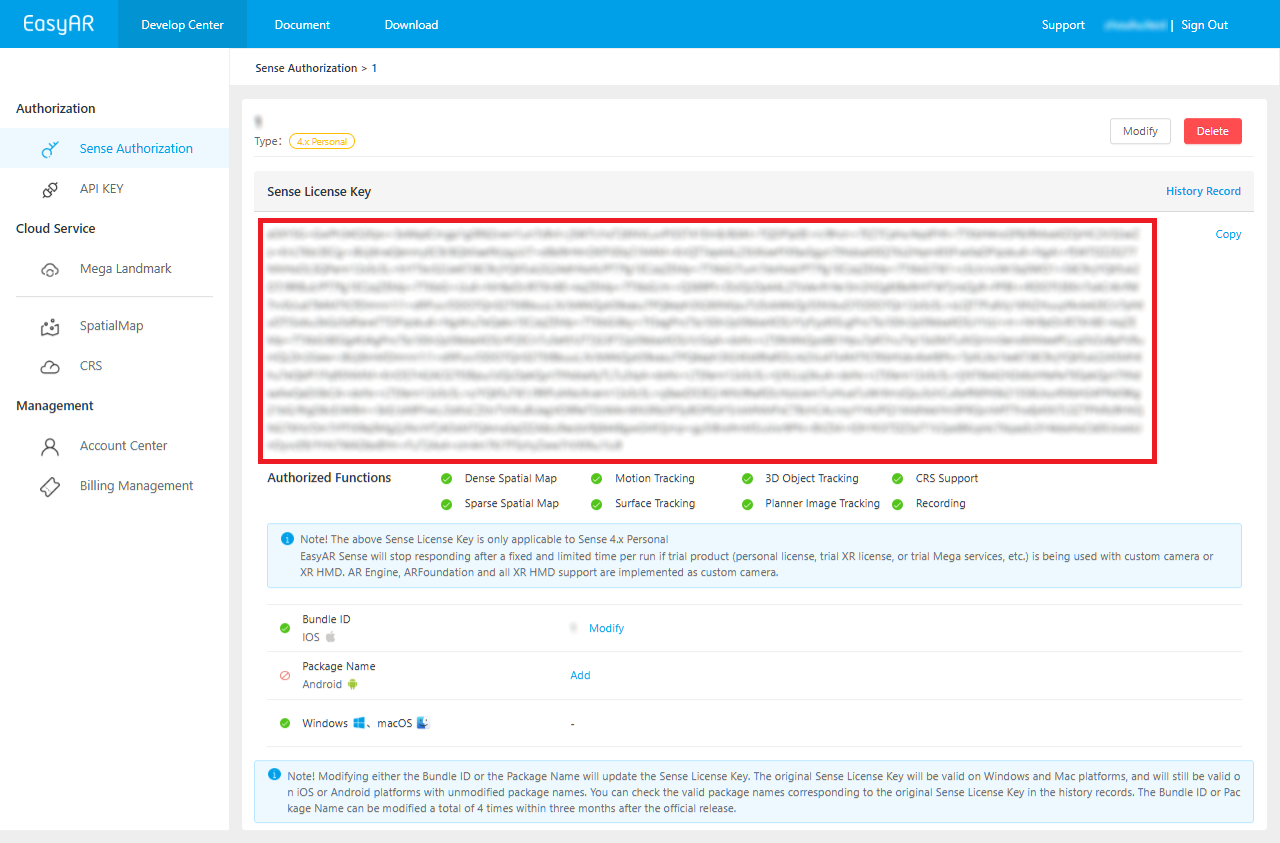Click the Sense Authorization key icon
This screenshot has width=1280, height=843.
[50, 149]
